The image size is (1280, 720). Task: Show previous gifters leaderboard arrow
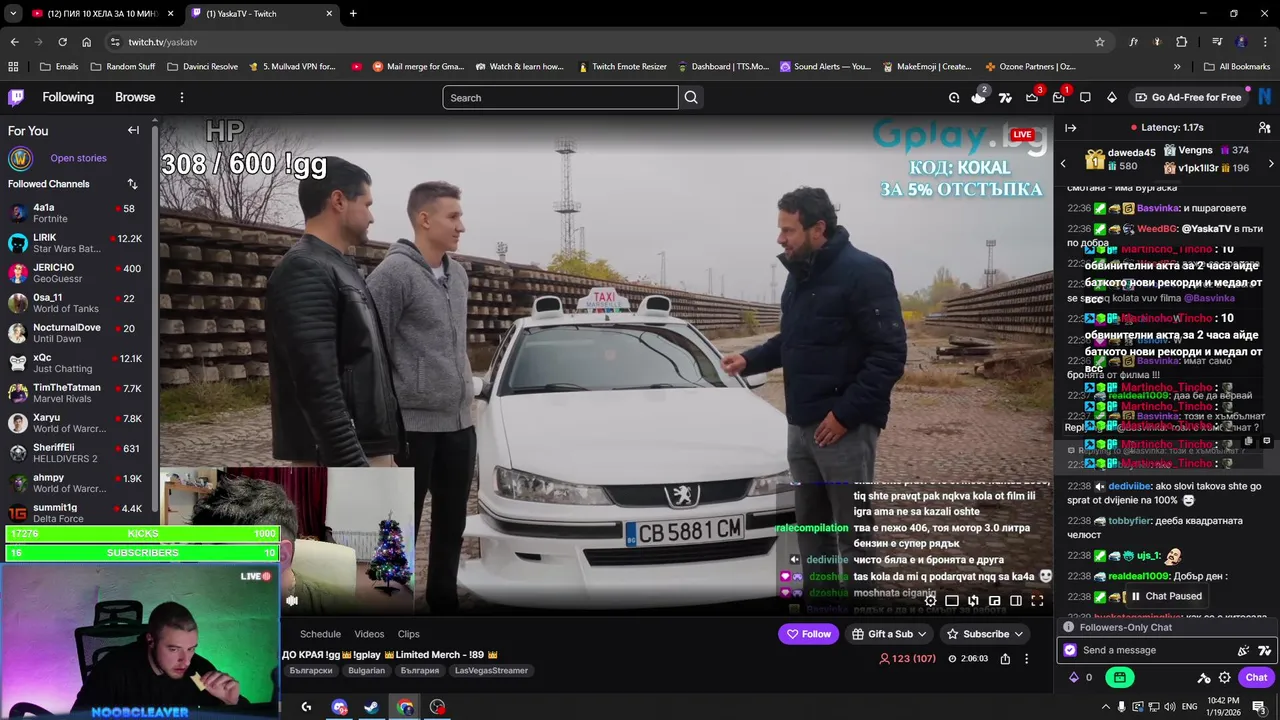[x=1063, y=163]
